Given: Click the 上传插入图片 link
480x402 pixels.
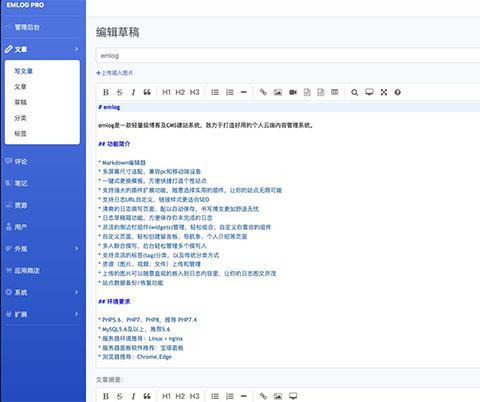Looking at the screenshot, I should tap(115, 73).
